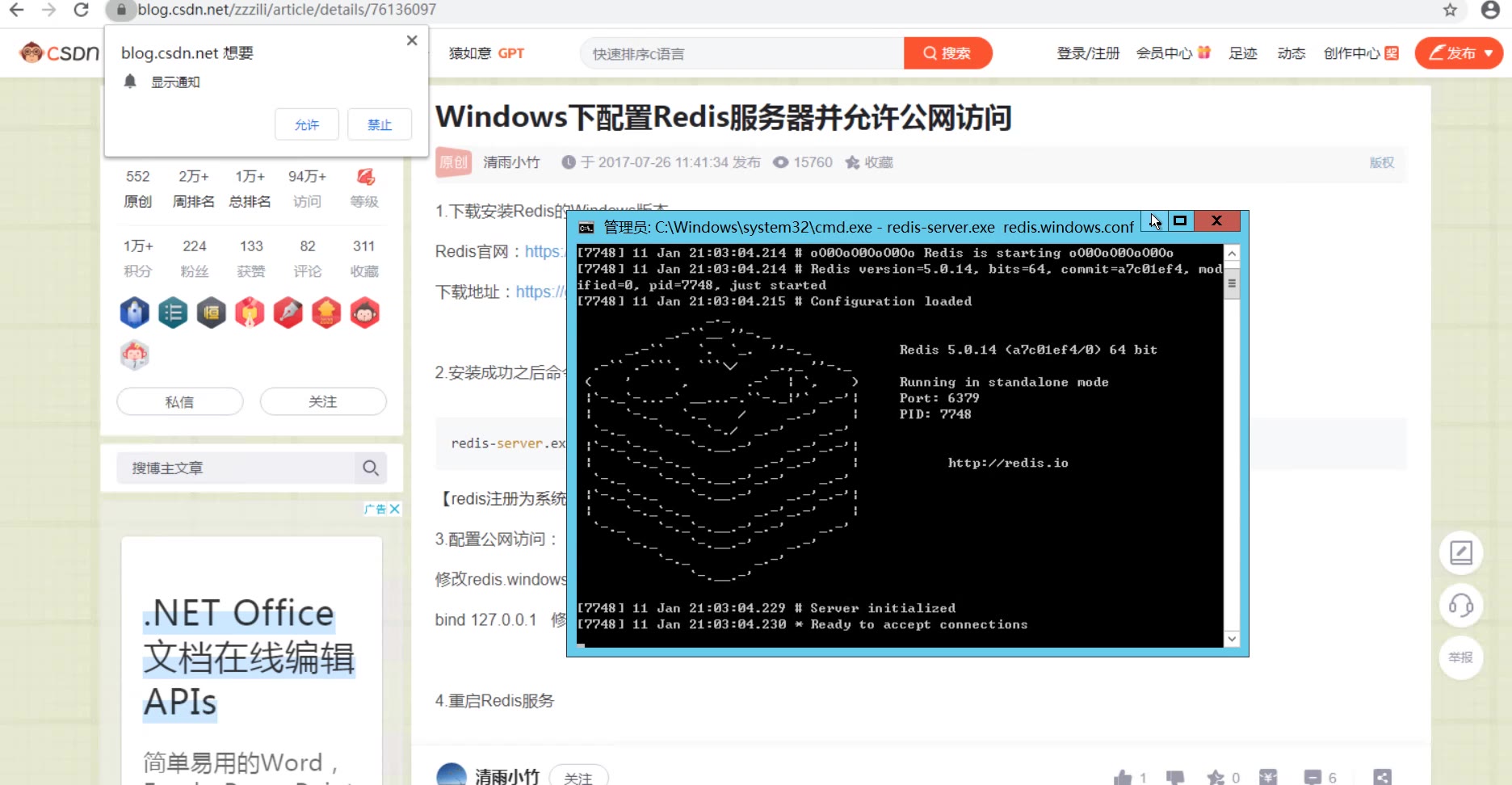
Task: Dislike the article with thumbs-down icon
Action: (x=1175, y=778)
